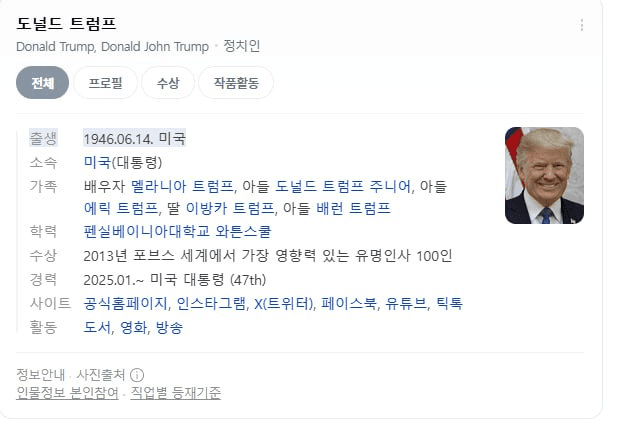Go to the 작품활동 tab
This screenshot has width=620, height=421.
coord(236,83)
